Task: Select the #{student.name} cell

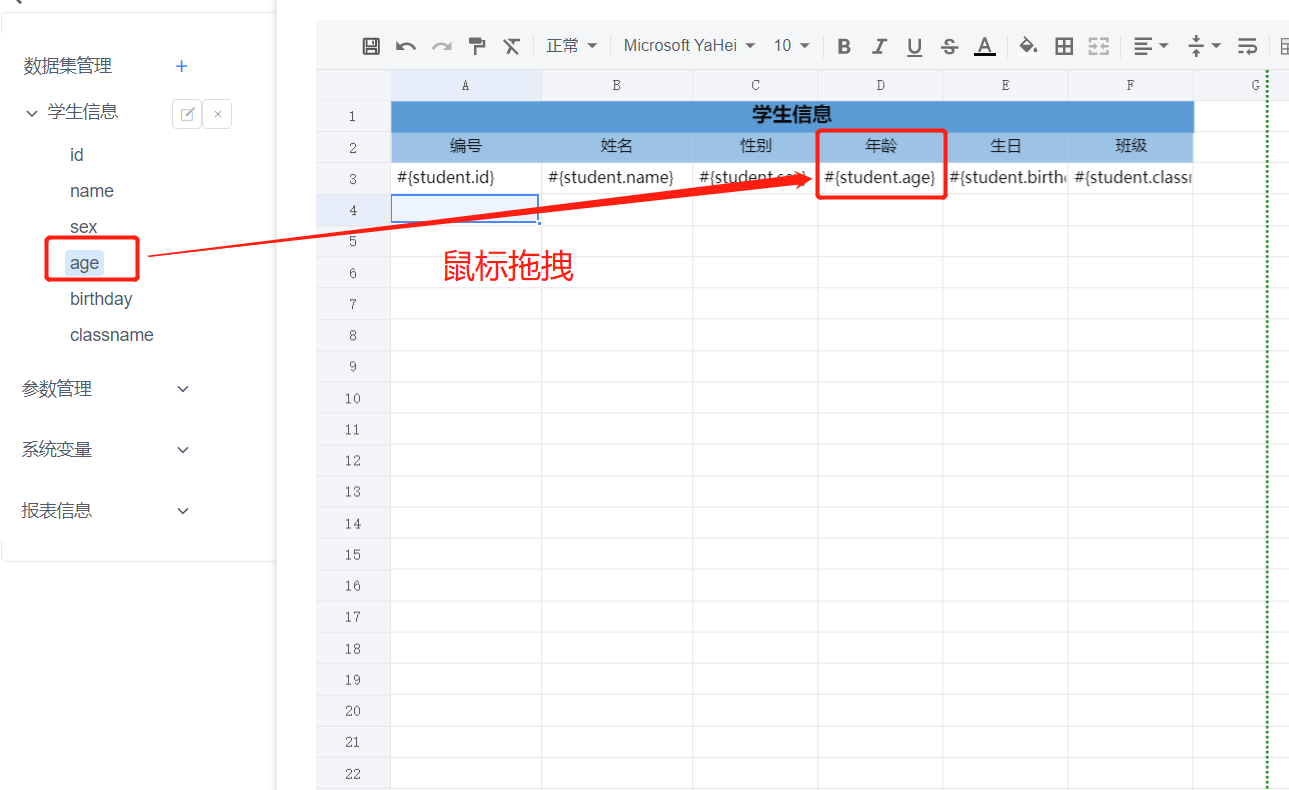Action: pyautogui.click(x=617, y=178)
